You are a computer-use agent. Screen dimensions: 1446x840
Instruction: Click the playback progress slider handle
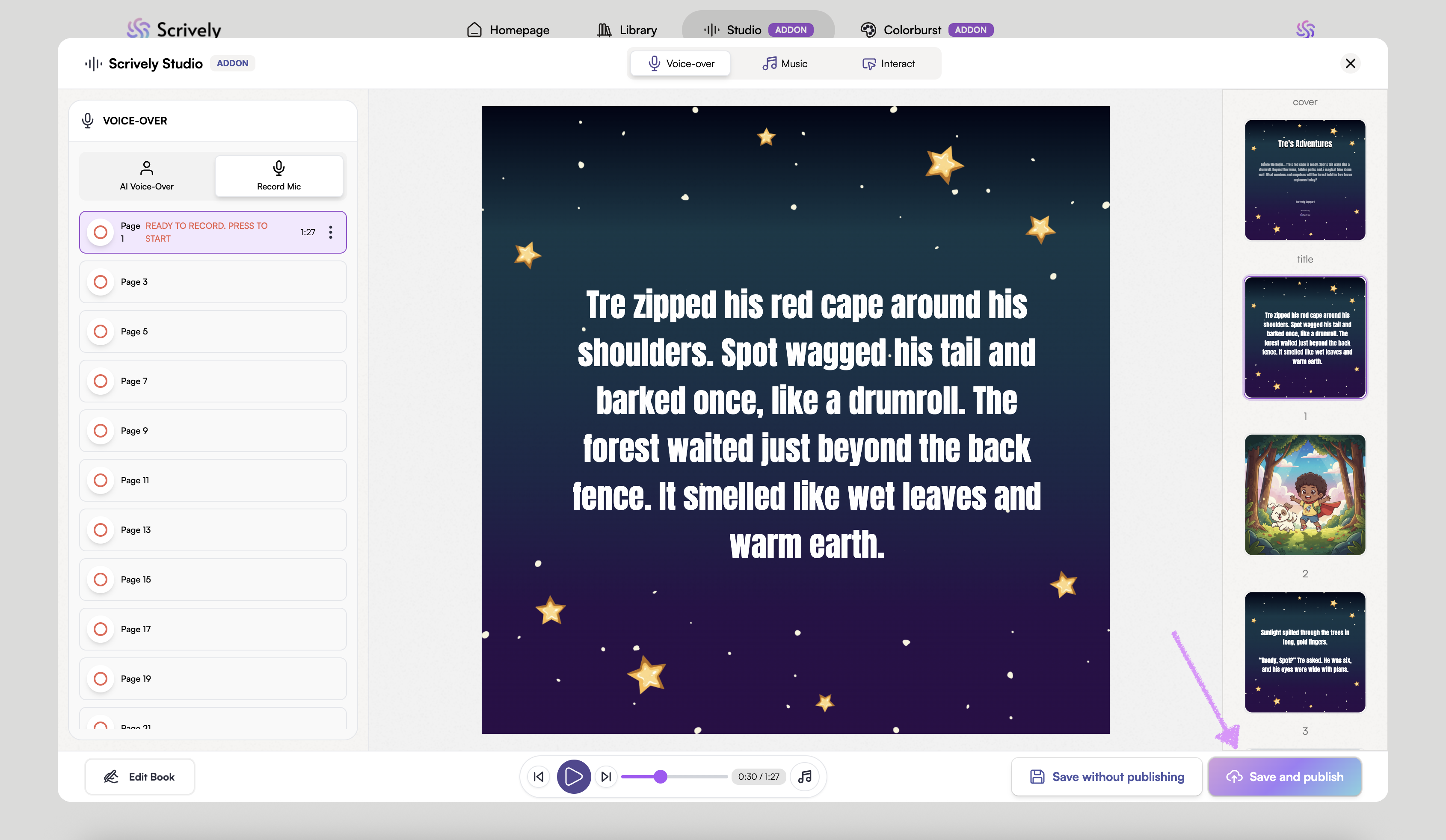[x=661, y=776]
